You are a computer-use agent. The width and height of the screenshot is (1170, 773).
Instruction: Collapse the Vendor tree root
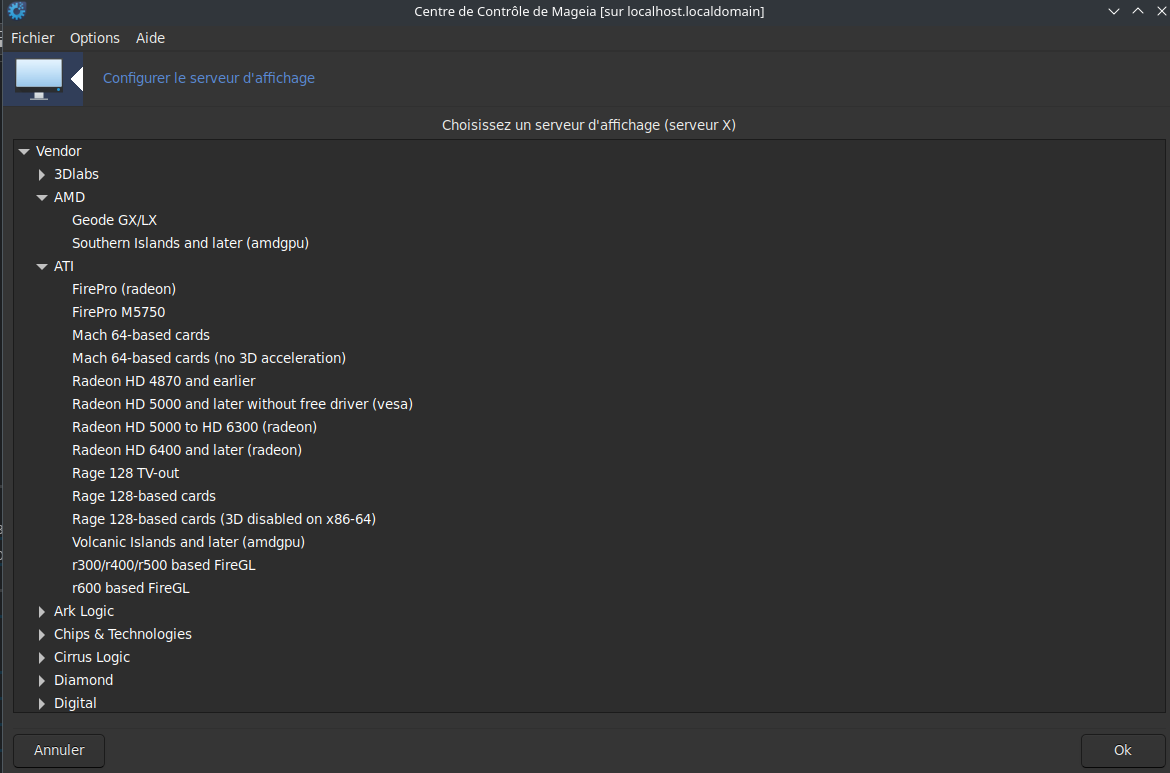24,151
